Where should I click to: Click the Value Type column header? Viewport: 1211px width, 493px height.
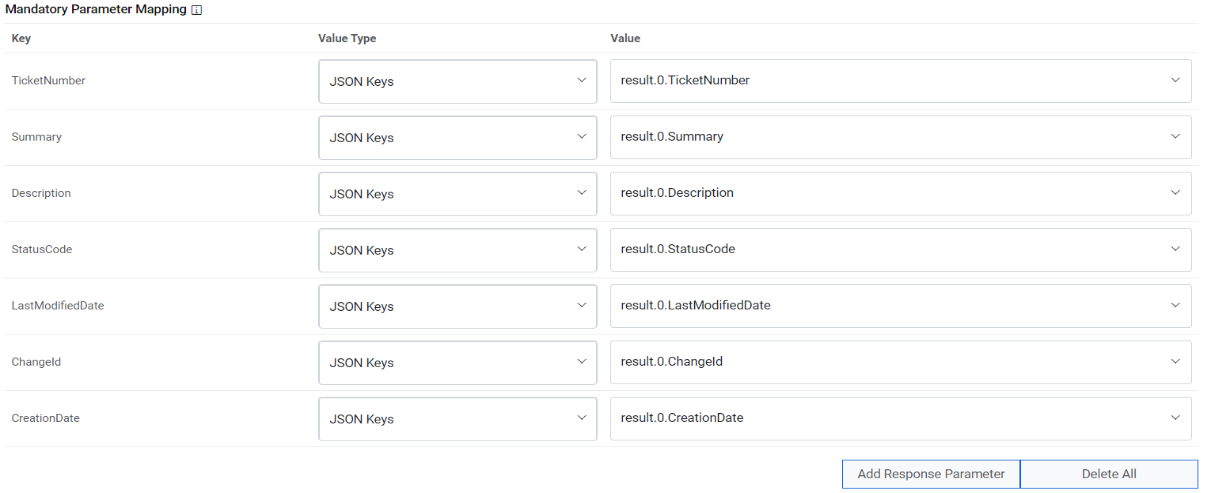click(x=347, y=39)
